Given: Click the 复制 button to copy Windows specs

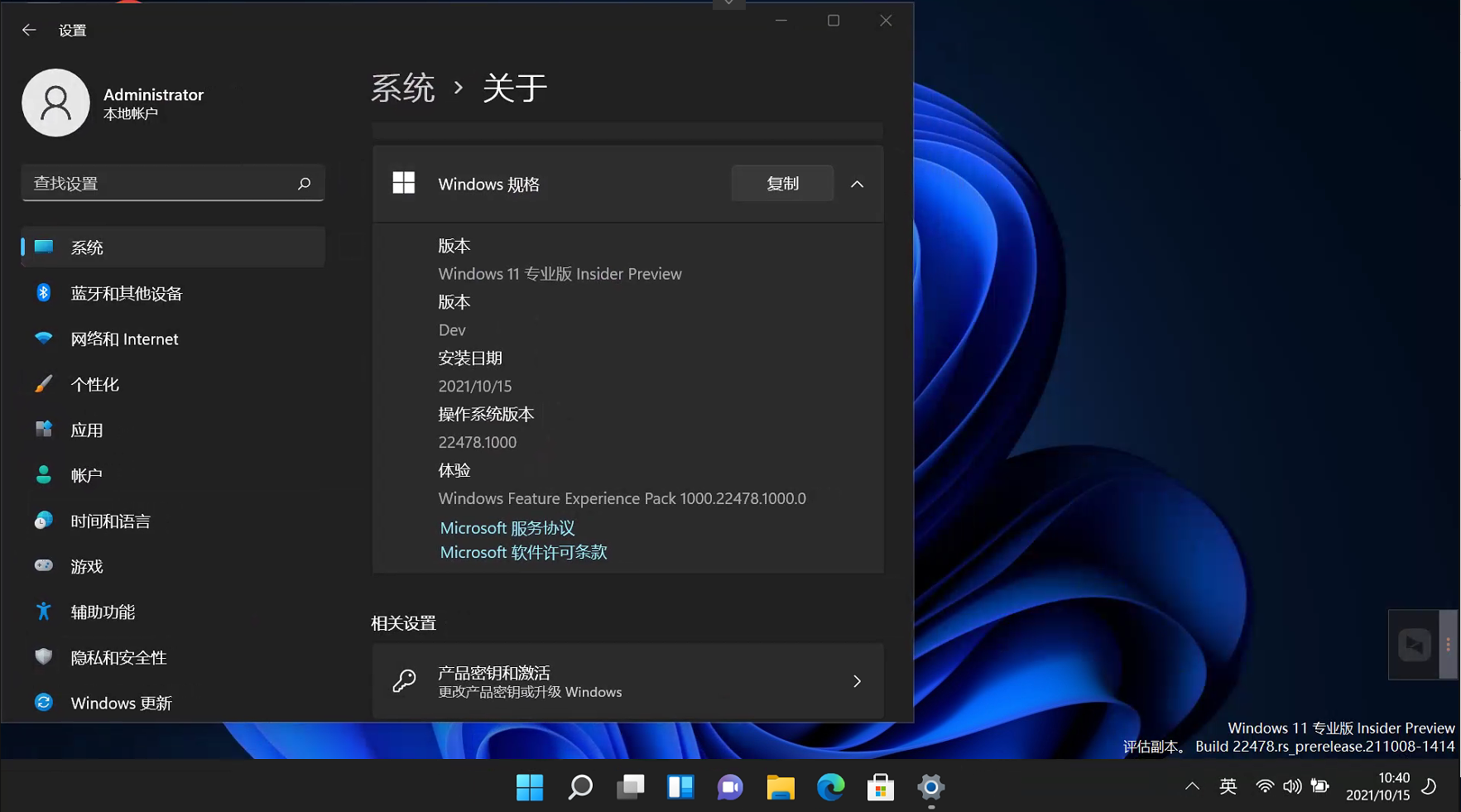Looking at the screenshot, I should click(x=781, y=183).
